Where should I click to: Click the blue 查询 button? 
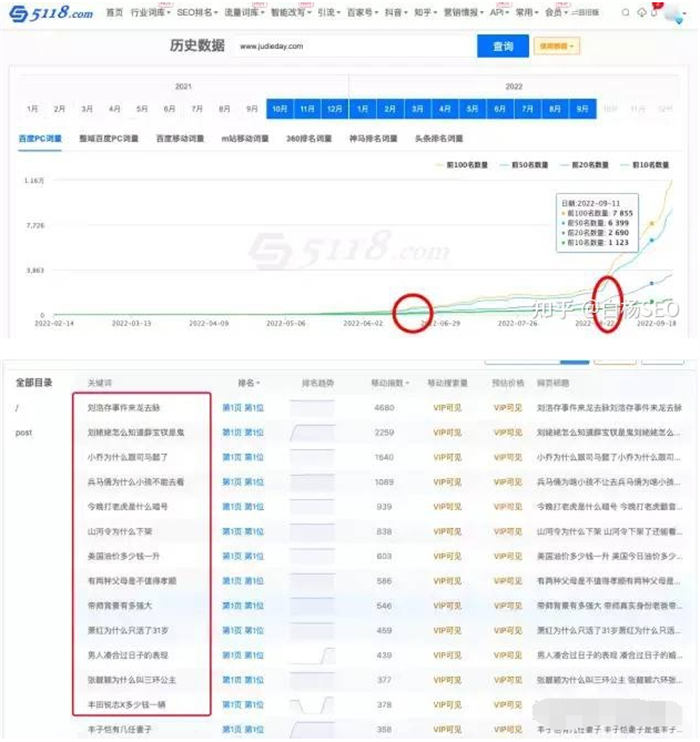coord(503,46)
